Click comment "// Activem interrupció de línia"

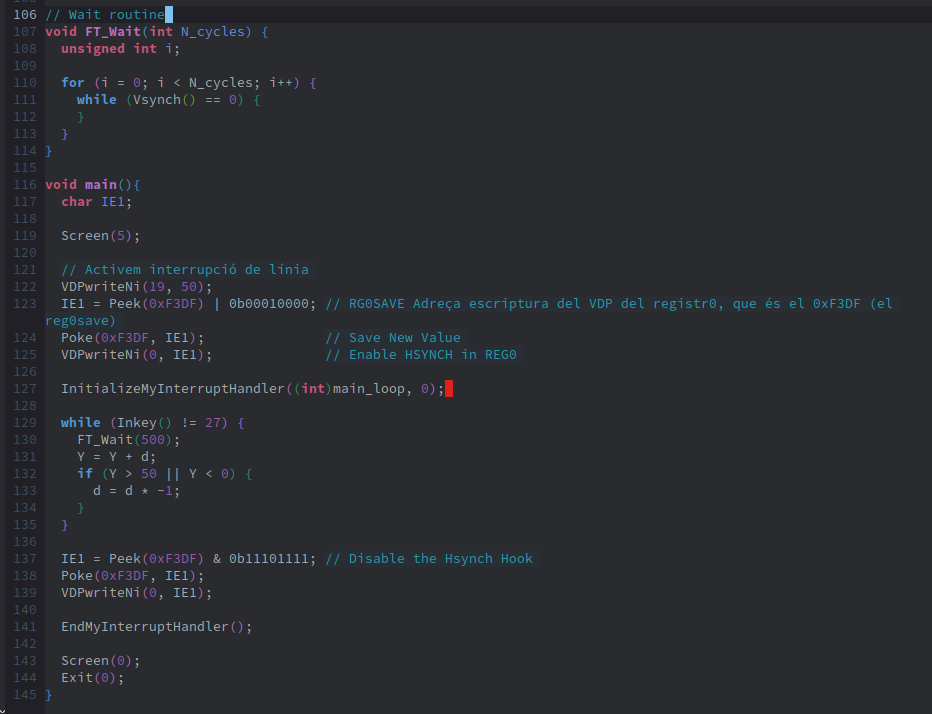[x=185, y=270]
